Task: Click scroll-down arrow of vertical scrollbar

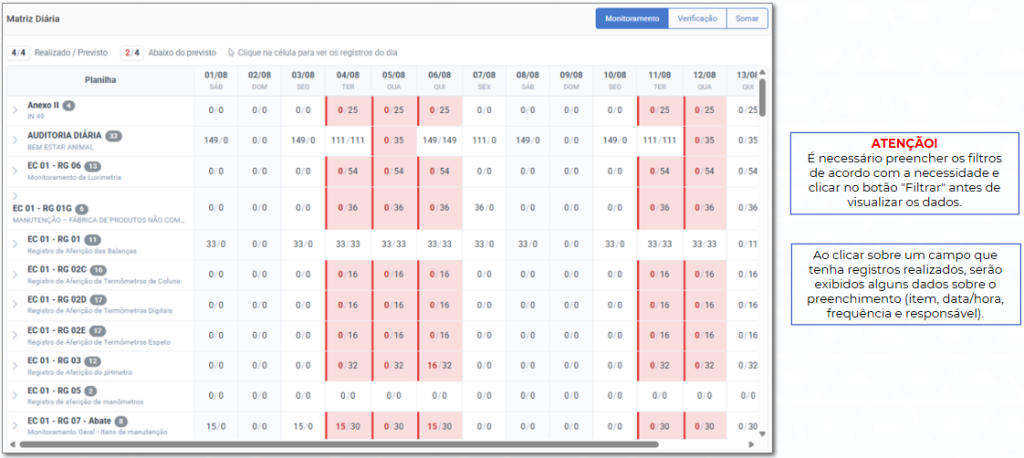Action: pyautogui.click(x=761, y=433)
